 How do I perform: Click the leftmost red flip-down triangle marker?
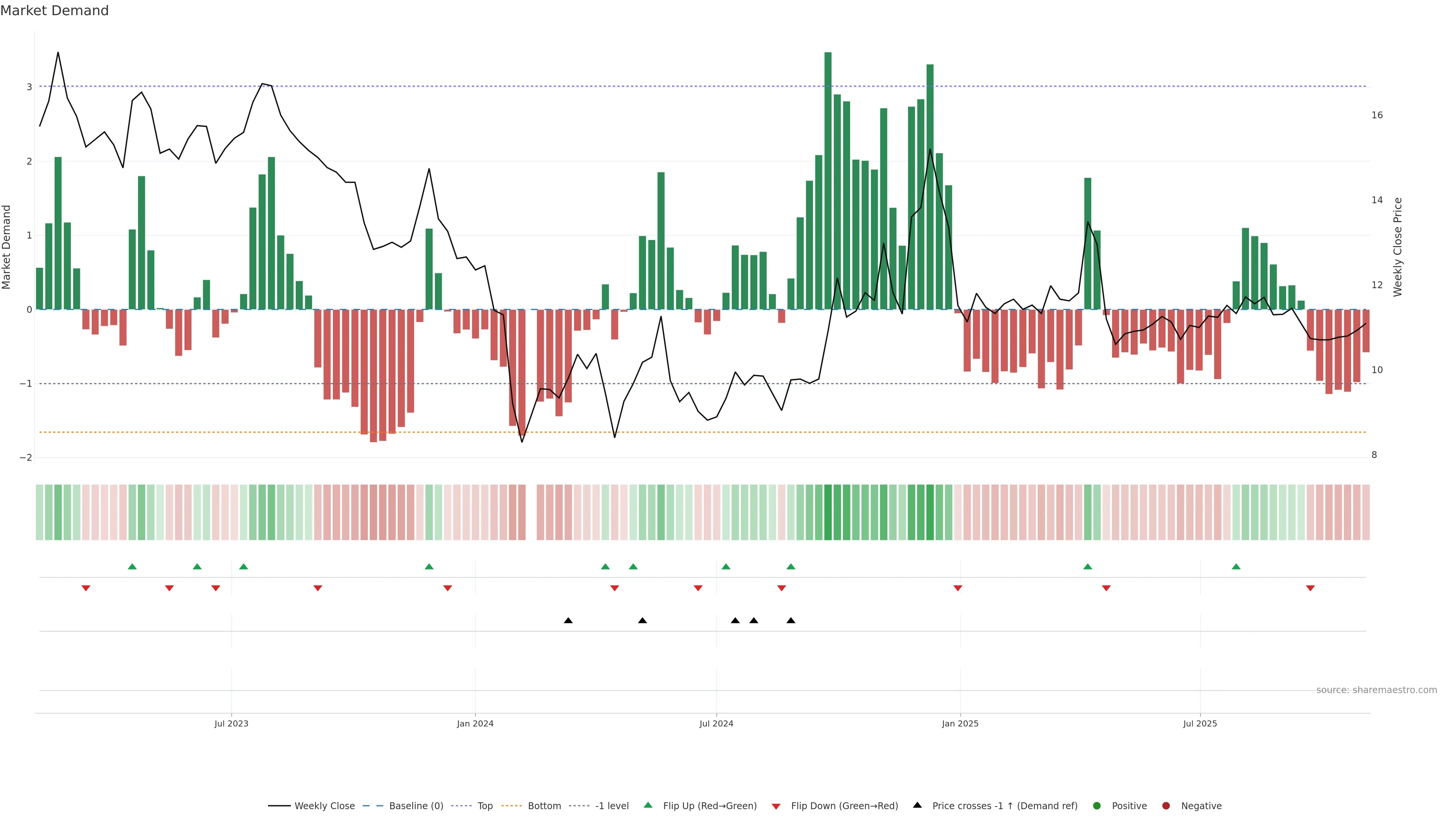(x=86, y=588)
